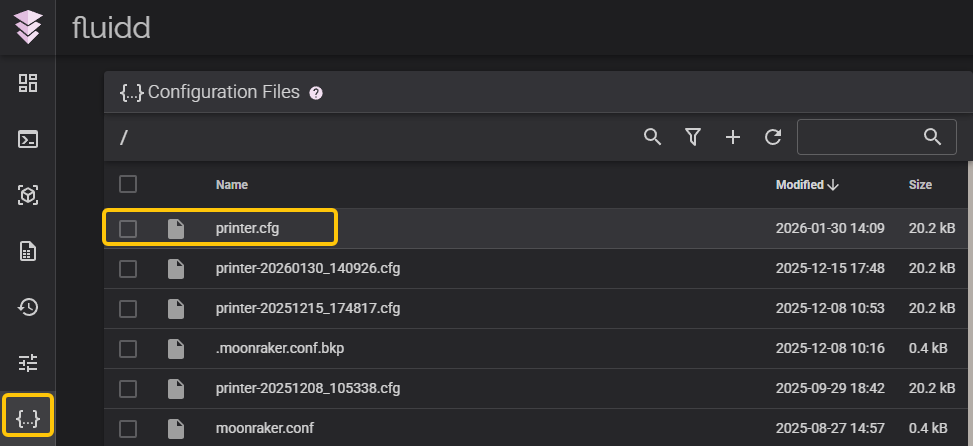973x446 pixels.
Task: Open the Configuration braces sidebar icon
Action: pyautogui.click(x=28, y=419)
